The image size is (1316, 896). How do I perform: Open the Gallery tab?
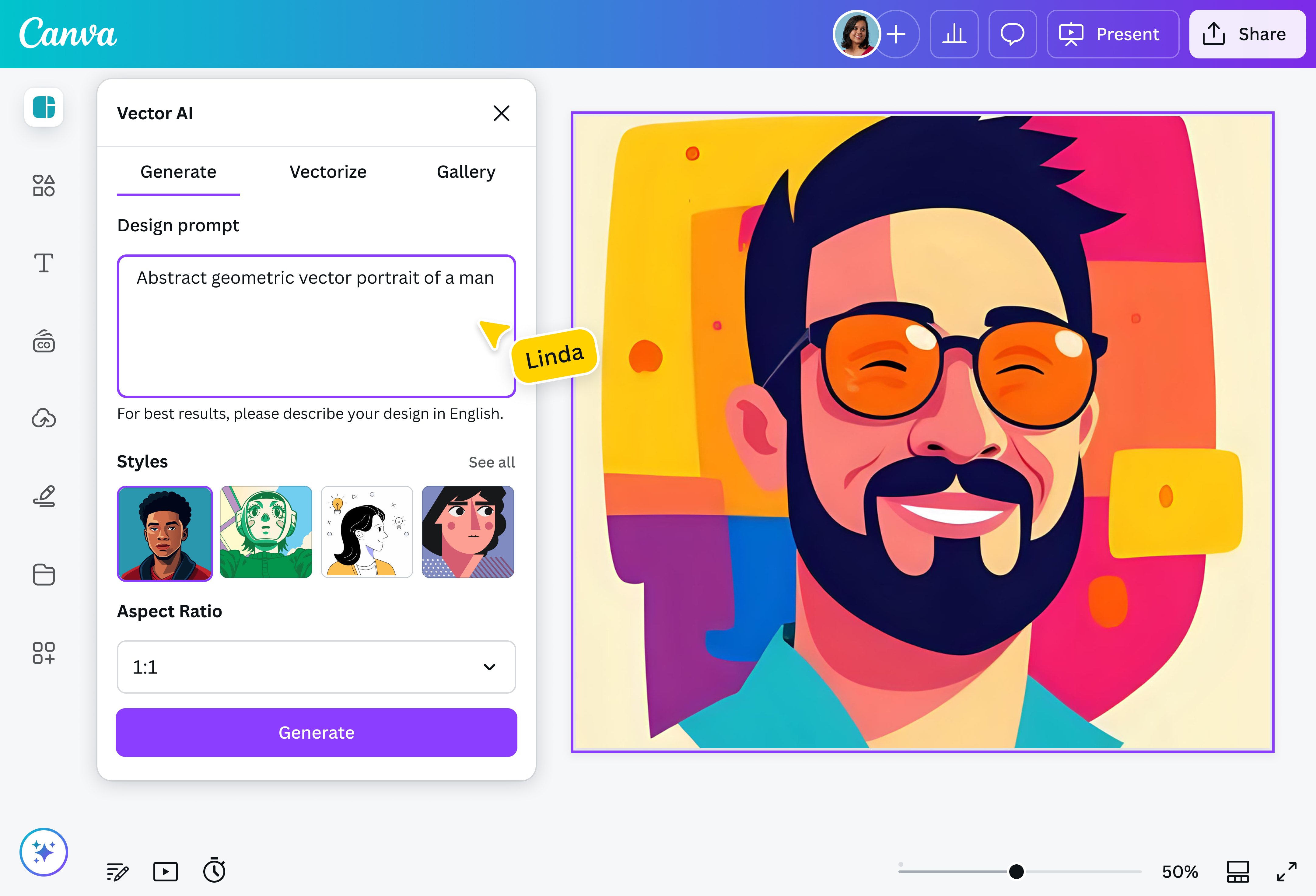point(465,172)
